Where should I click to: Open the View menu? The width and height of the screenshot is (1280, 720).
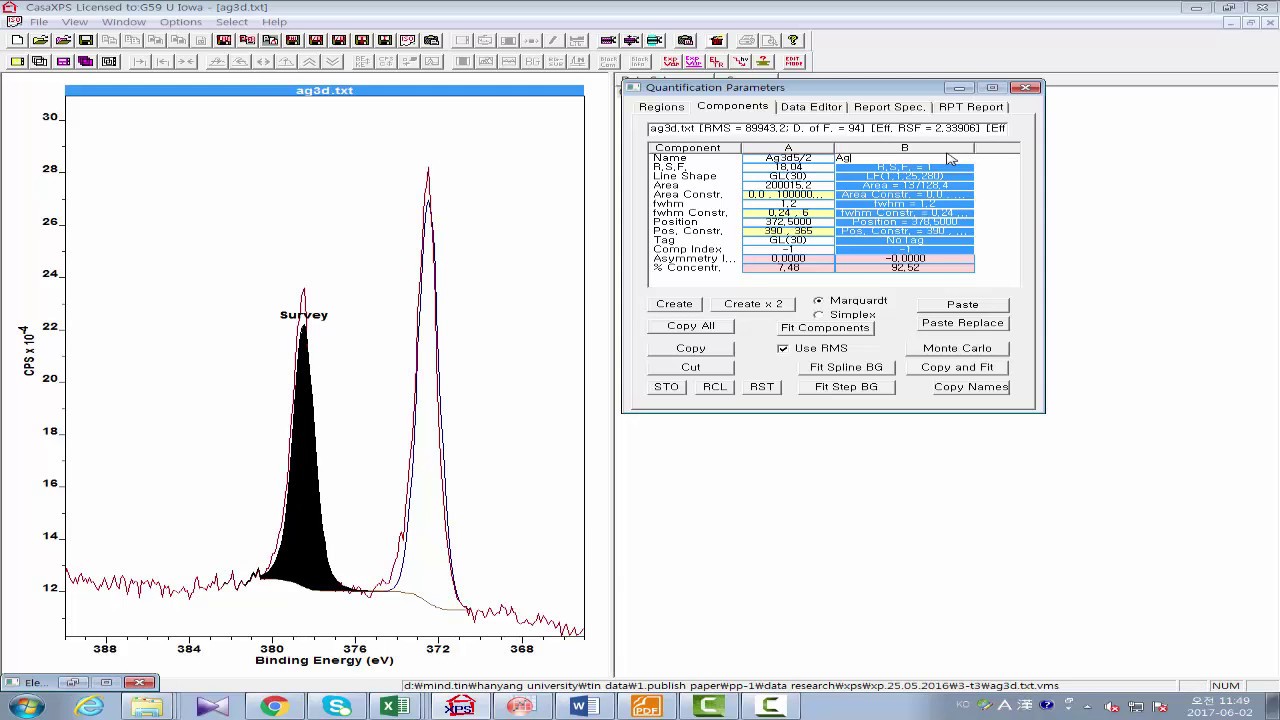click(74, 22)
